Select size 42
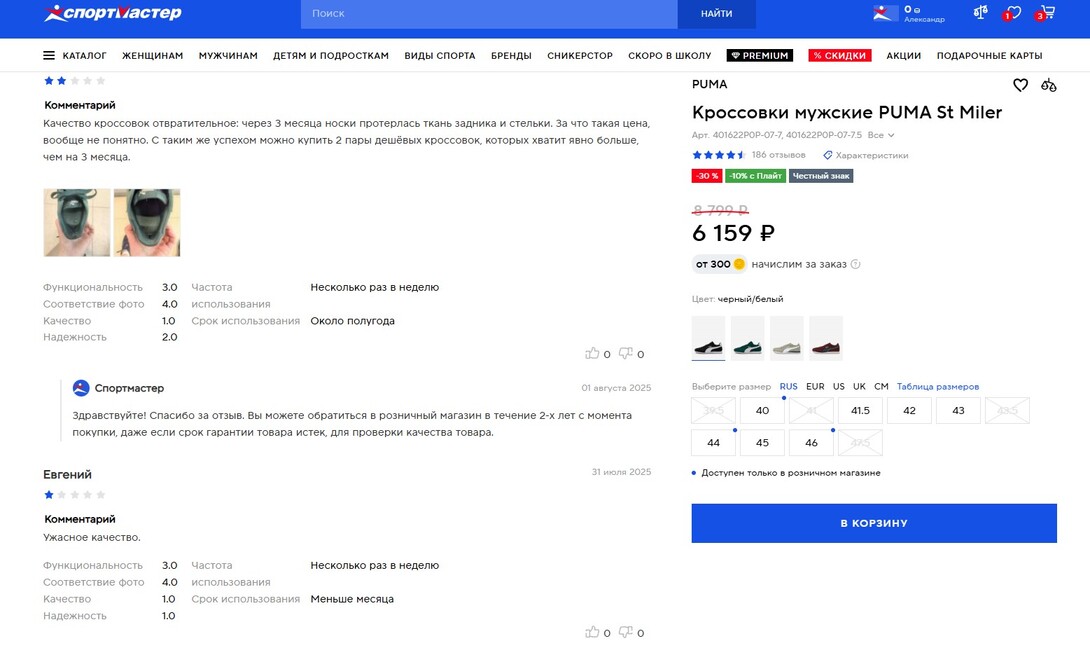1090x648 pixels. coord(909,411)
